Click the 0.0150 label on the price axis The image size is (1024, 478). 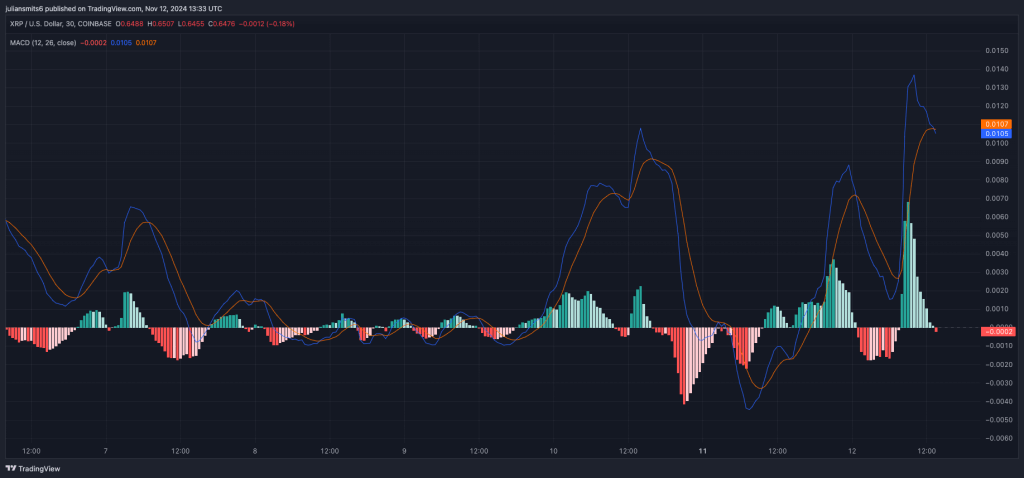point(997,50)
